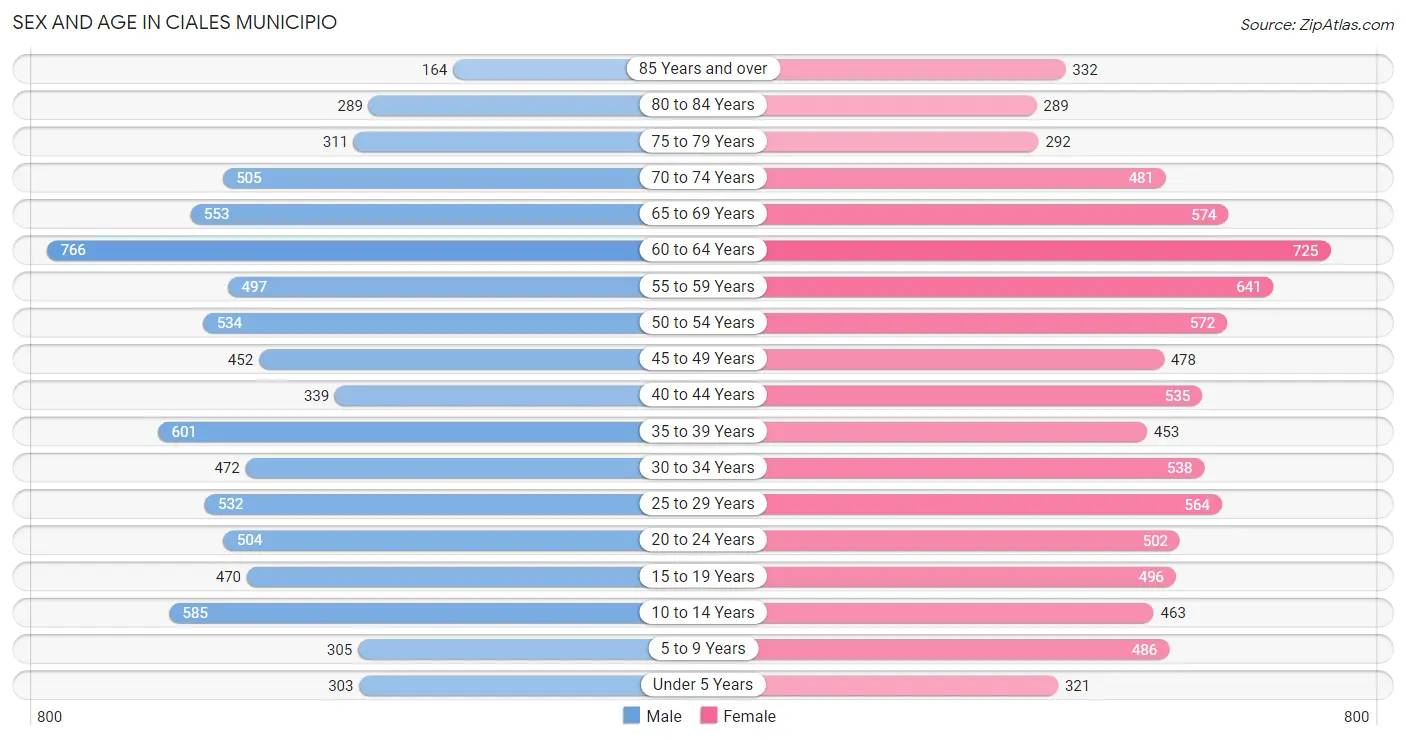Toggle the Female series legend label
1406x740 pixels.
[750, 716]
